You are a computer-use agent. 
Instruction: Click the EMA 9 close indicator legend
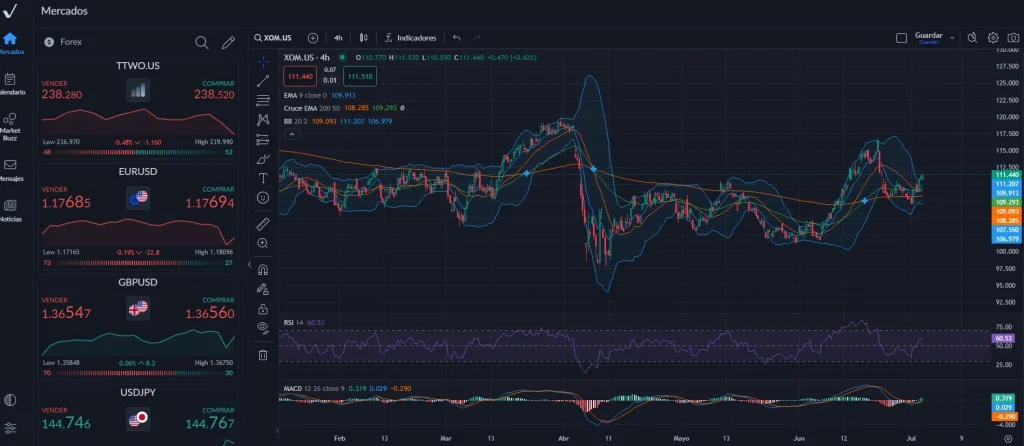point(305,95)
